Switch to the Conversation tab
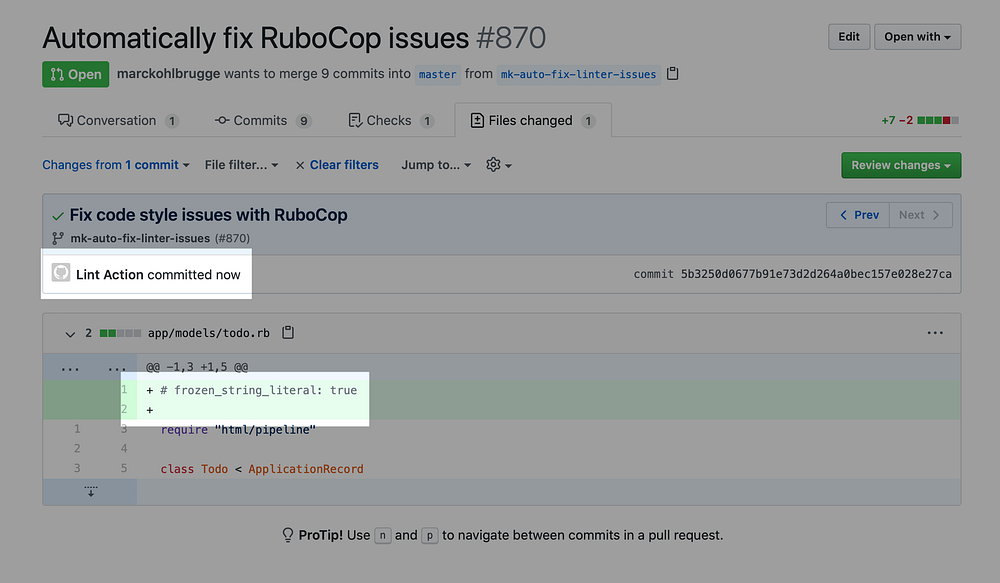This screenshot has width=1000, height=583. pyautogui.click(x=118, y=121)
